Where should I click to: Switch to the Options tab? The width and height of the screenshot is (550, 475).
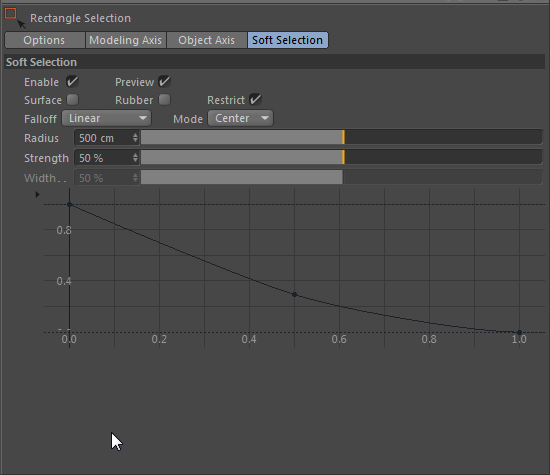(45, 40)
